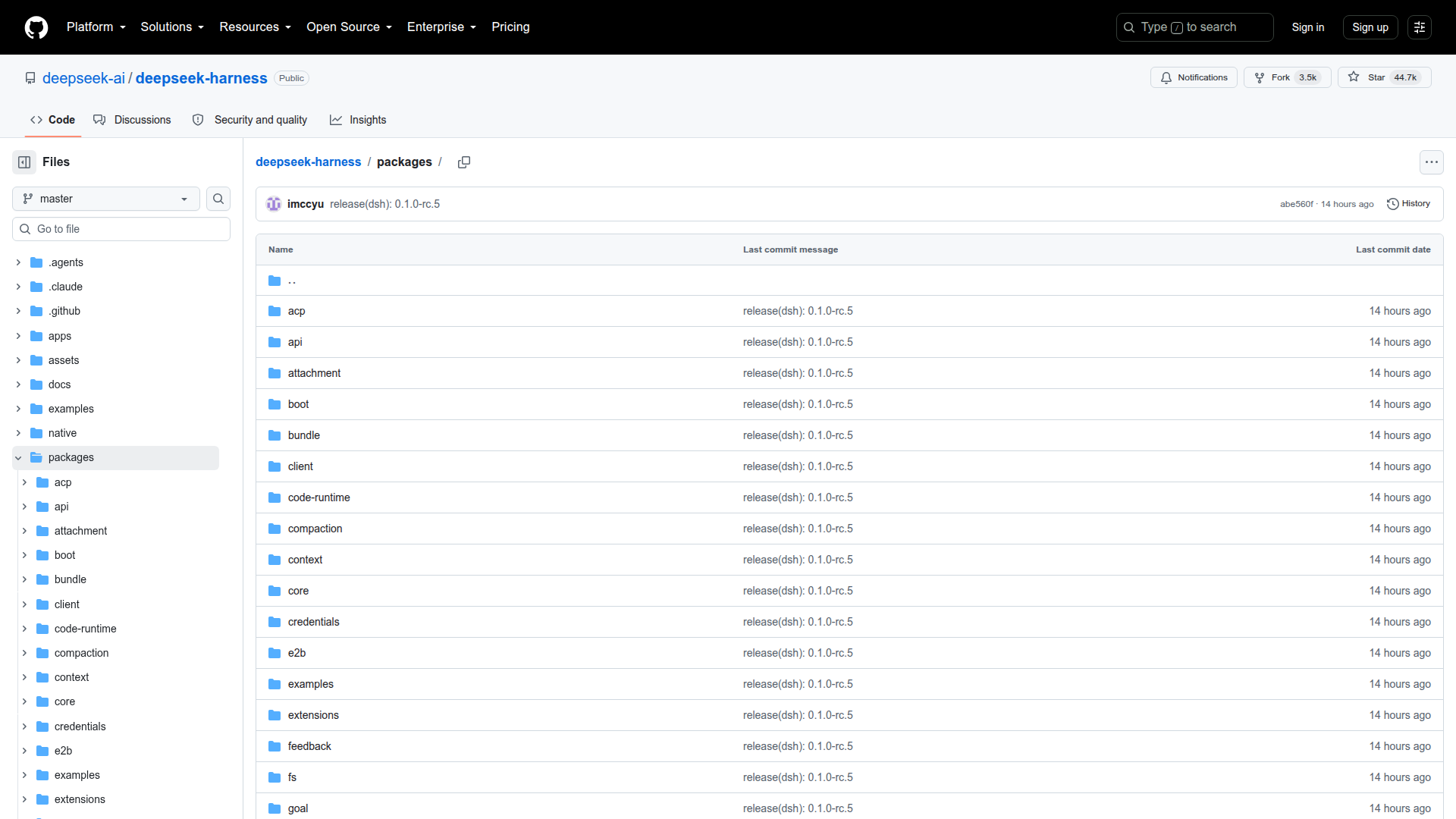Expand the compaction folder in sidebar tree

(x=24, y=653)
